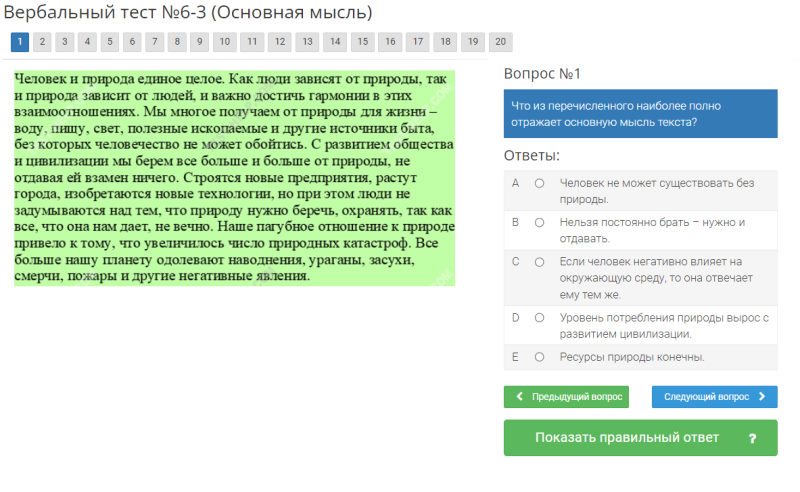Click answer letter A label
This screenshot has width=800, height=492.
(x=515, y=183)
